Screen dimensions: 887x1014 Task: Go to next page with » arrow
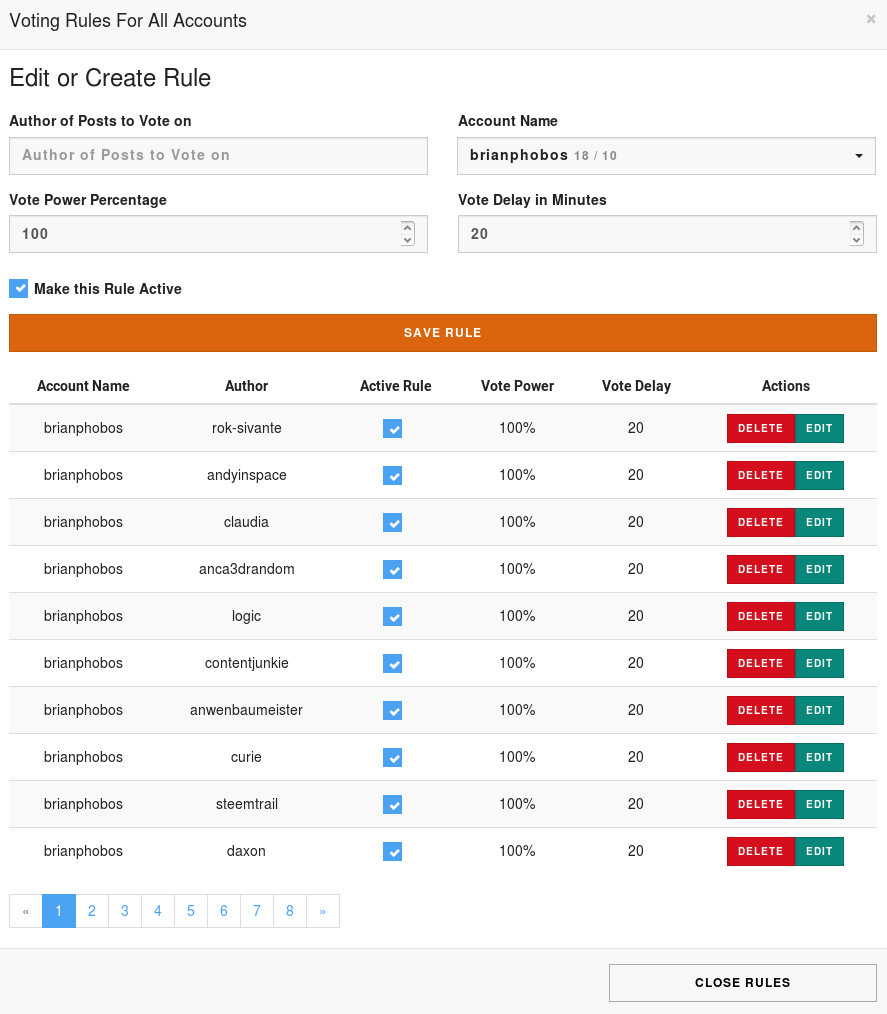(323, 911)
